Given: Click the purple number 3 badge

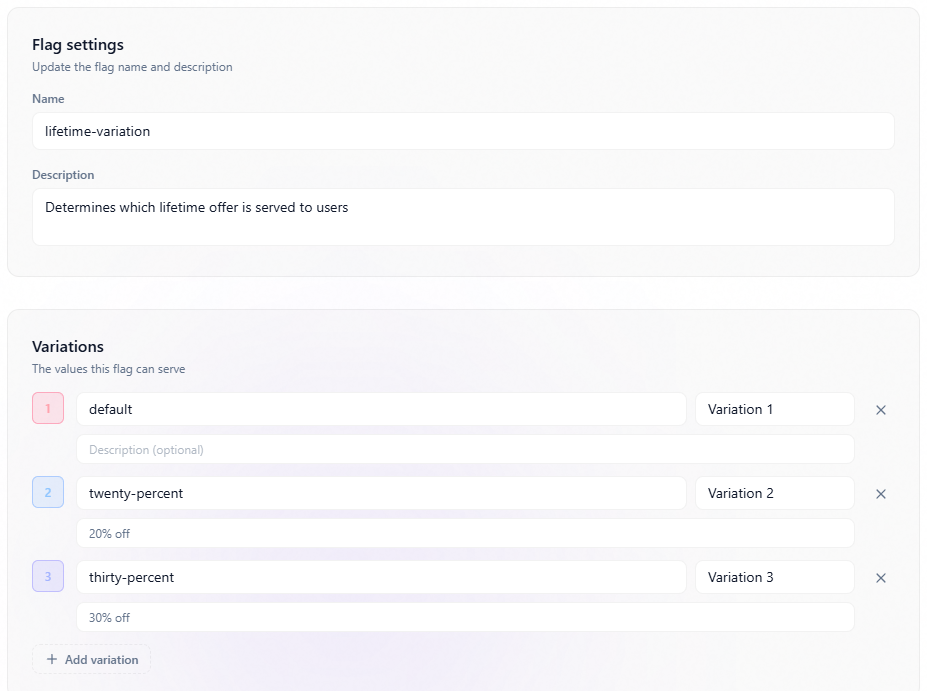Looking at the screenshot, I should (48, 576).
